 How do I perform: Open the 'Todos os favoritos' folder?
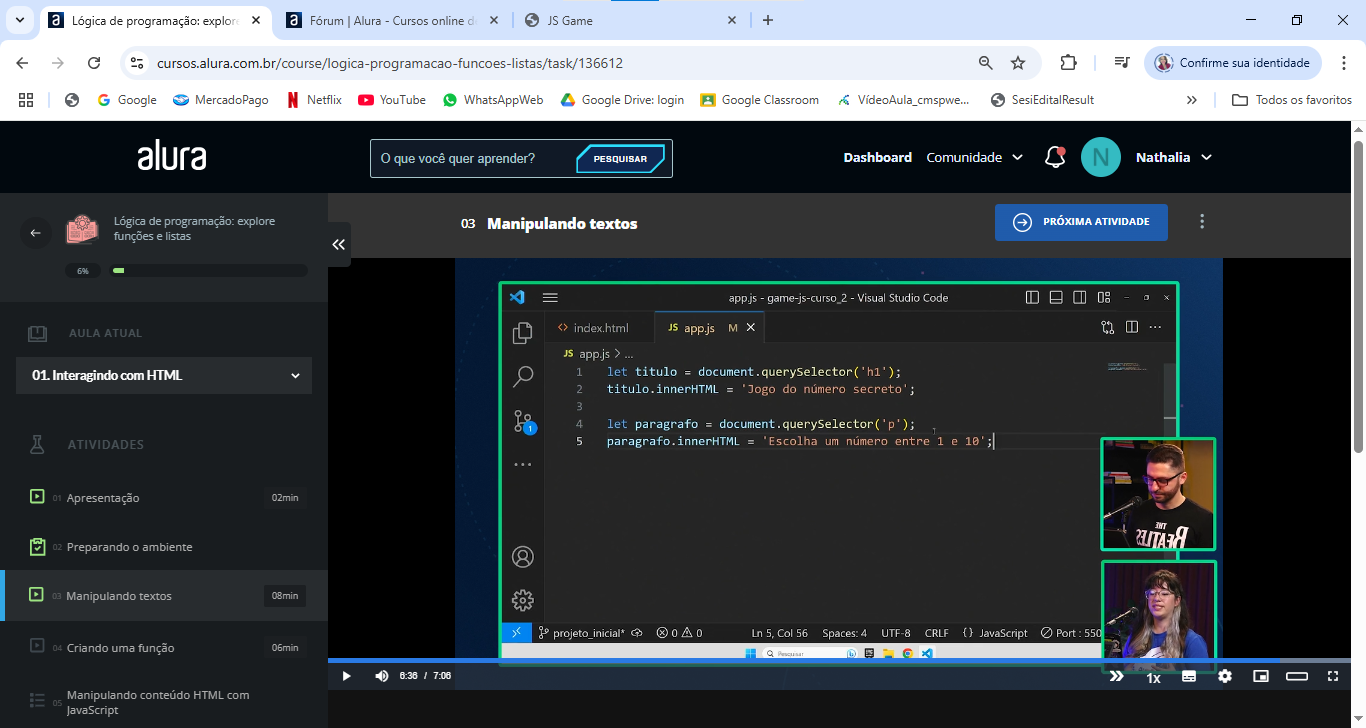(1292, 100)
